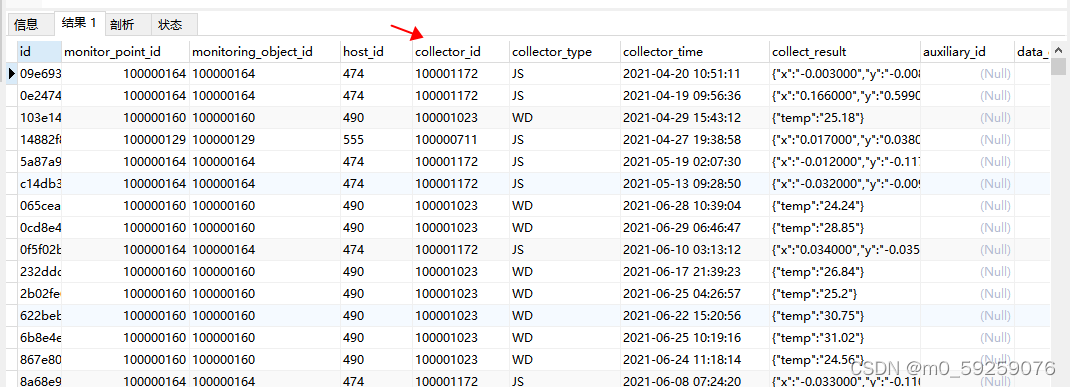Image resolution: width=1071 pixels, height=387 pixels.
Task: Select the collect_result cell in row 0f5f02b
Action: tap(844, 250)
